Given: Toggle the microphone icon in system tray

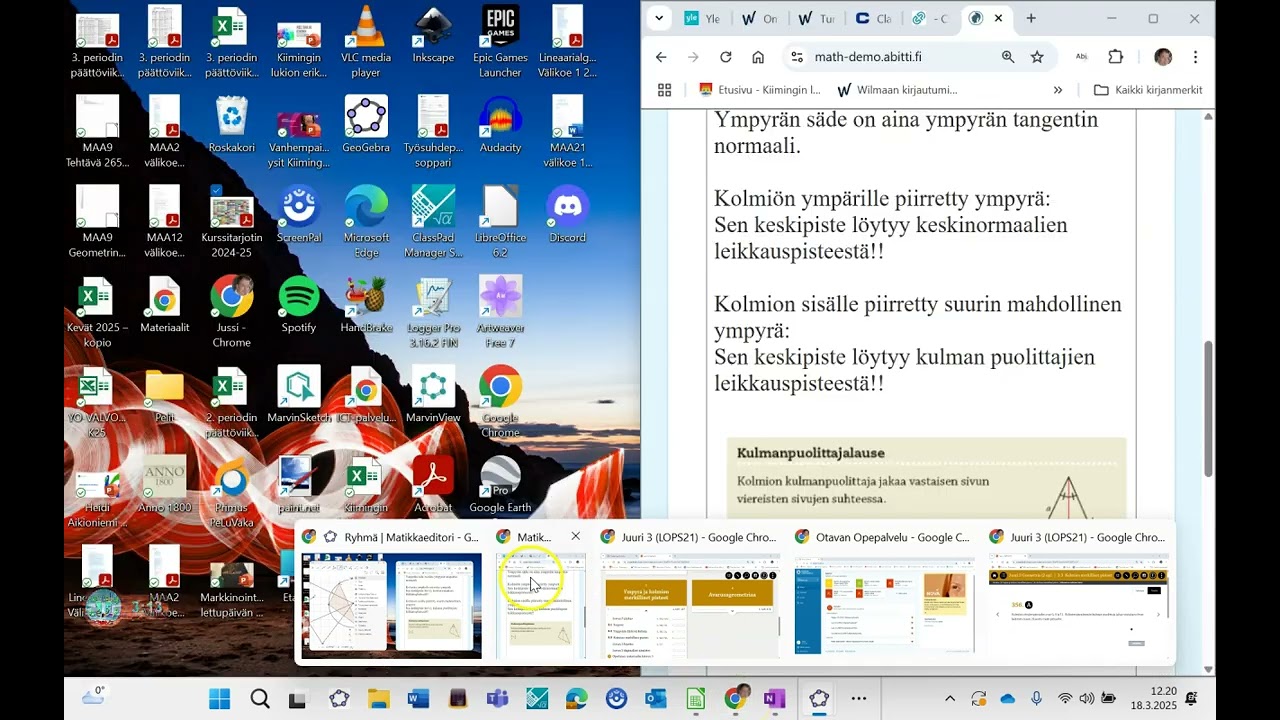Looking at the screenshot, I should pos(1036,698).
